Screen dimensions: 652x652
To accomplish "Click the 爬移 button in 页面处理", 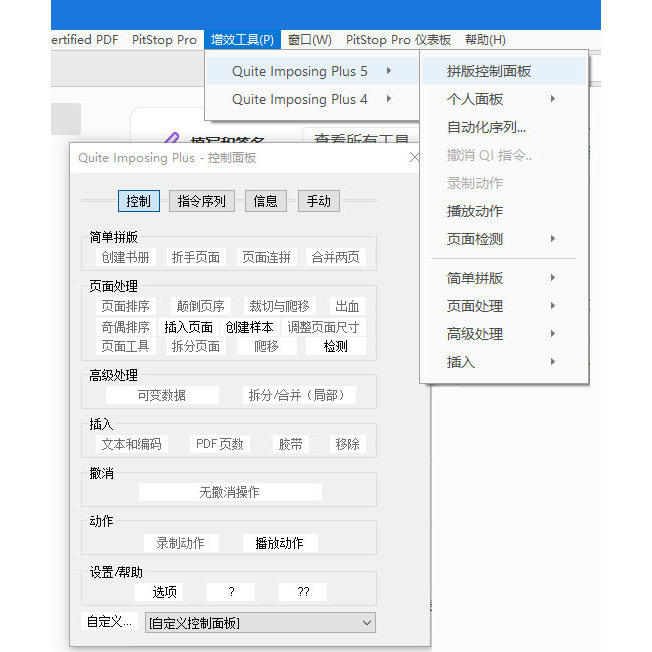I will tap(266, 346).
